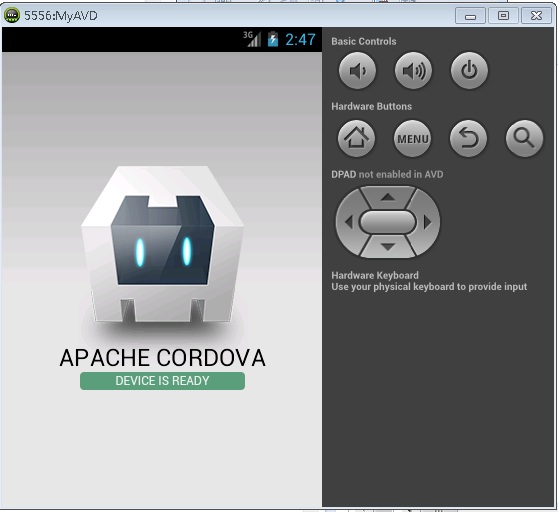Image resolution: width=558 pixels, height=512 pixels.
Task: Click the 2:47 clock in status bar
Action: pos(300,39)
